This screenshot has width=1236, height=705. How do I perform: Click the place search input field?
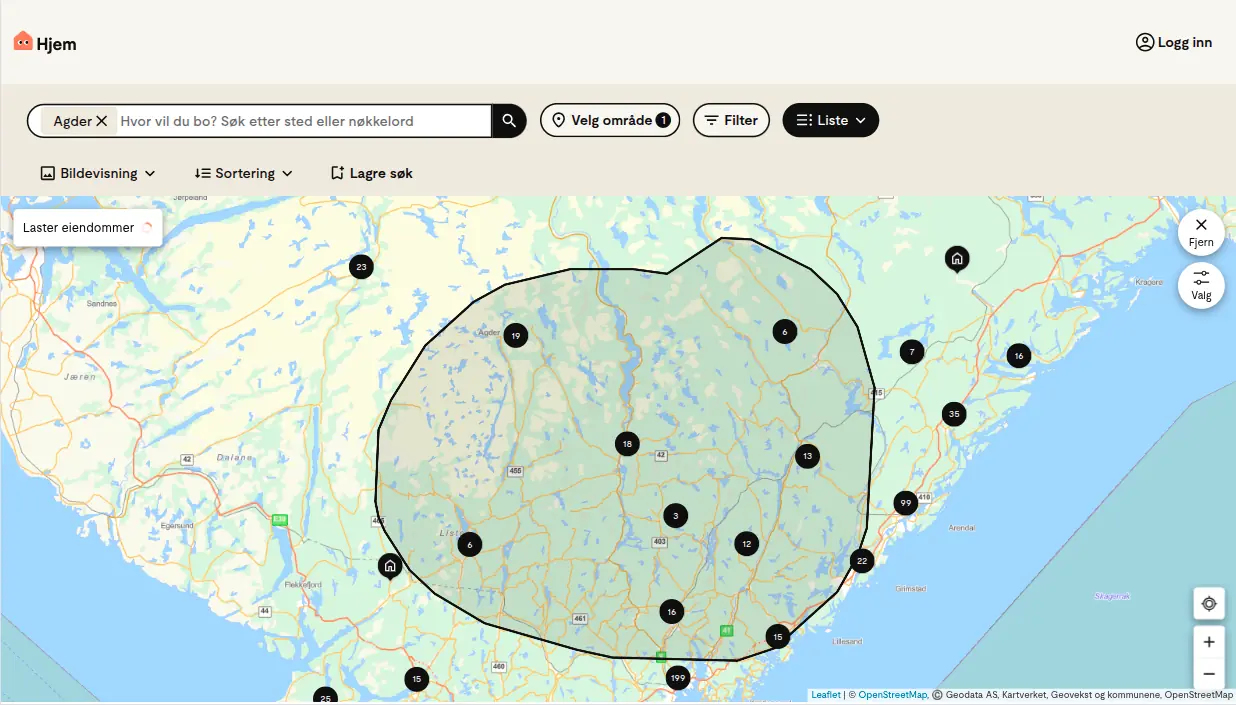coord(300,120)
